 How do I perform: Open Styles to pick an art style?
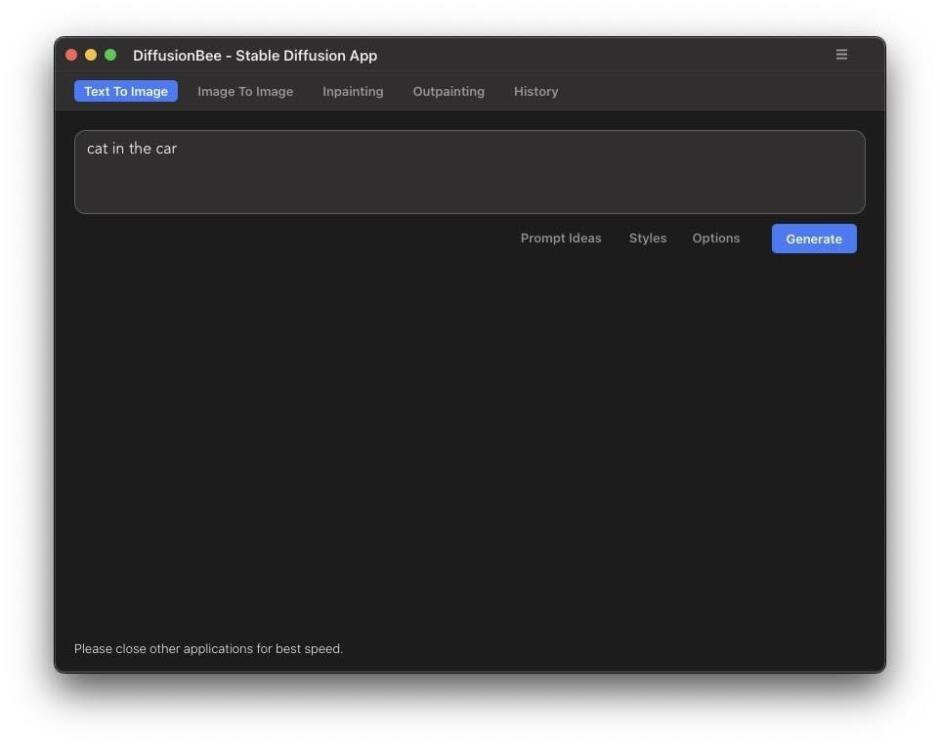(647, 238)
